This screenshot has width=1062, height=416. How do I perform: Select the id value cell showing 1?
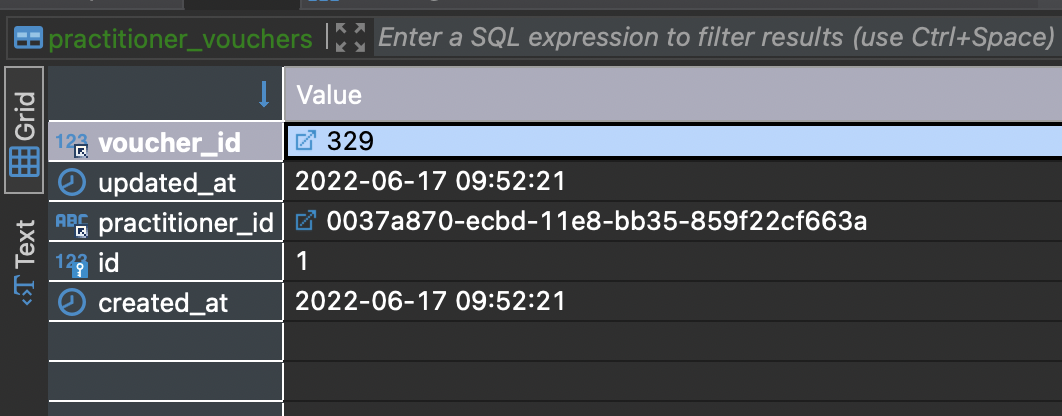point(673,261)
